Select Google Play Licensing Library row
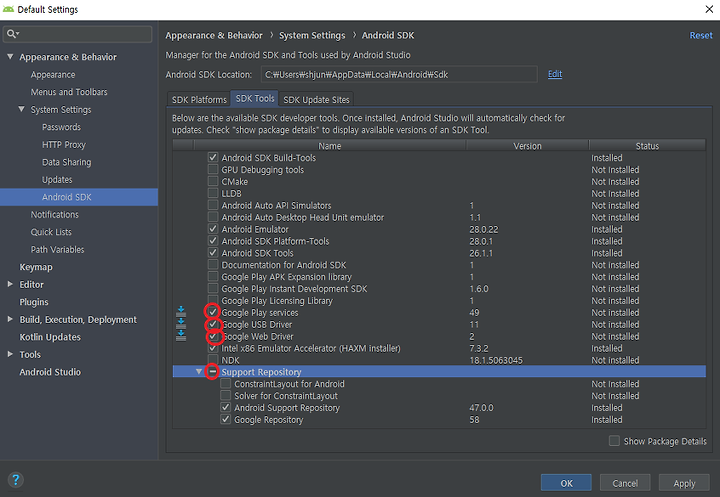720x497 pixels. 439,300
